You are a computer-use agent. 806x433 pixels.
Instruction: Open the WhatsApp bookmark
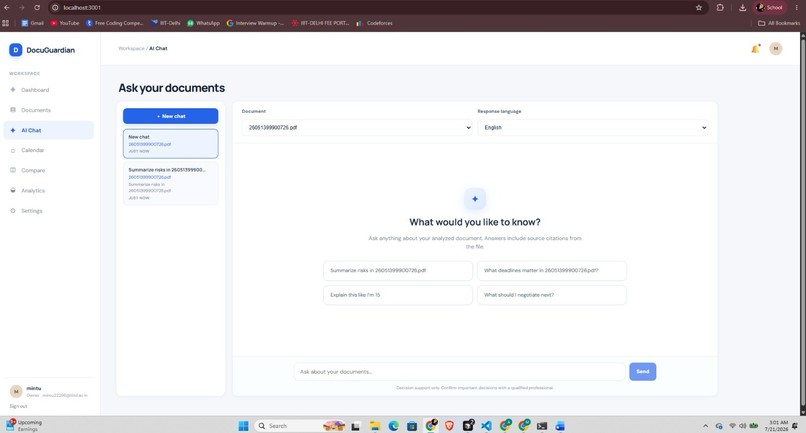click(x=204, y=23)
